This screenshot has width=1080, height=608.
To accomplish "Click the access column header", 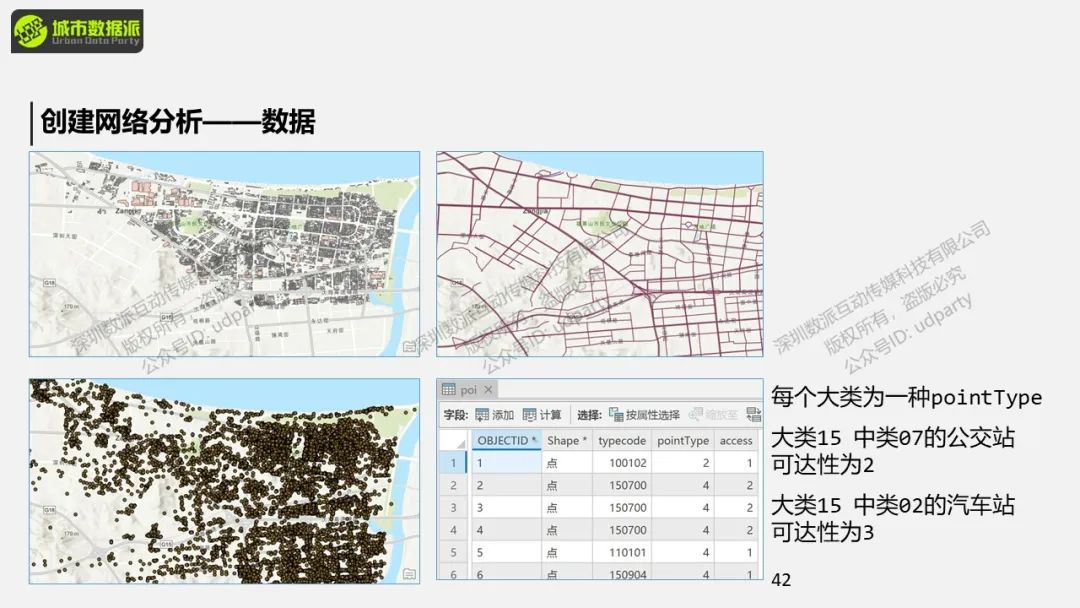I will (x=736, y=441).
